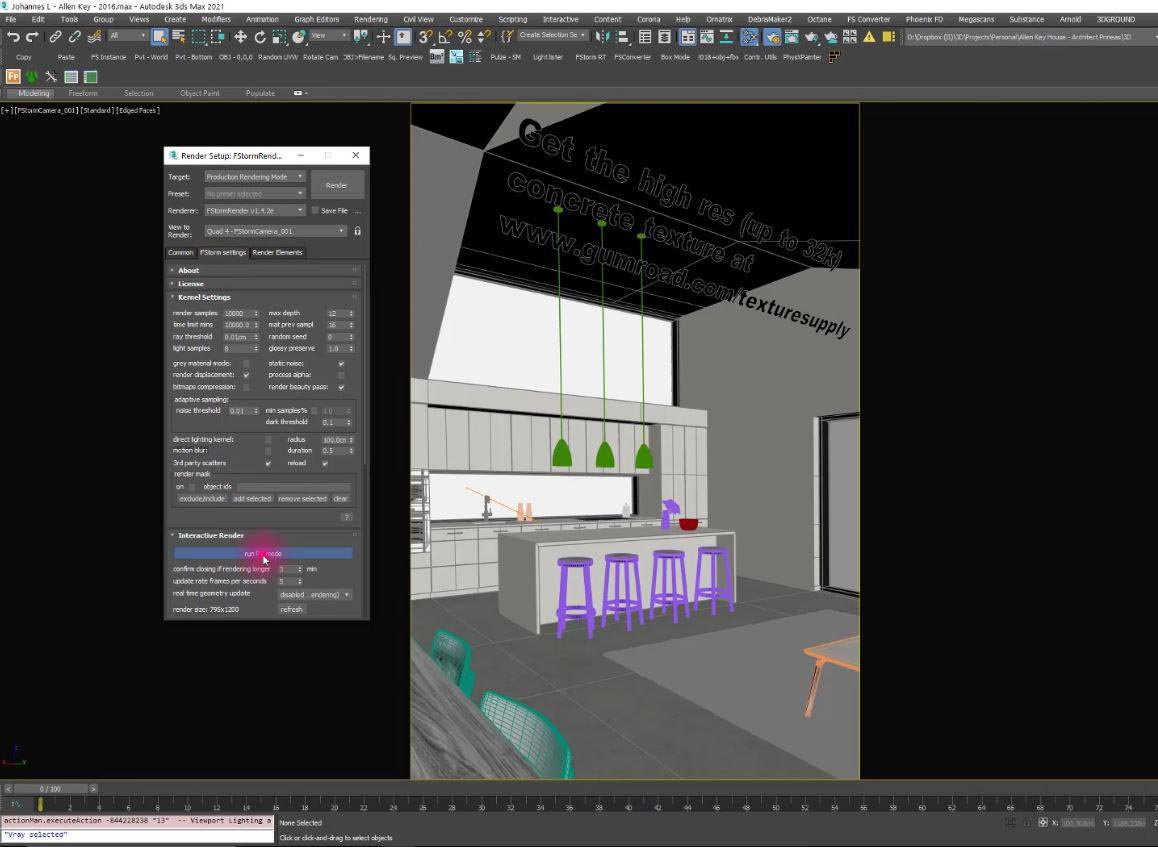Select the Move transform tool
Image resolution: width=1158 pixels, height=847 pixels.
pos(240,37)
